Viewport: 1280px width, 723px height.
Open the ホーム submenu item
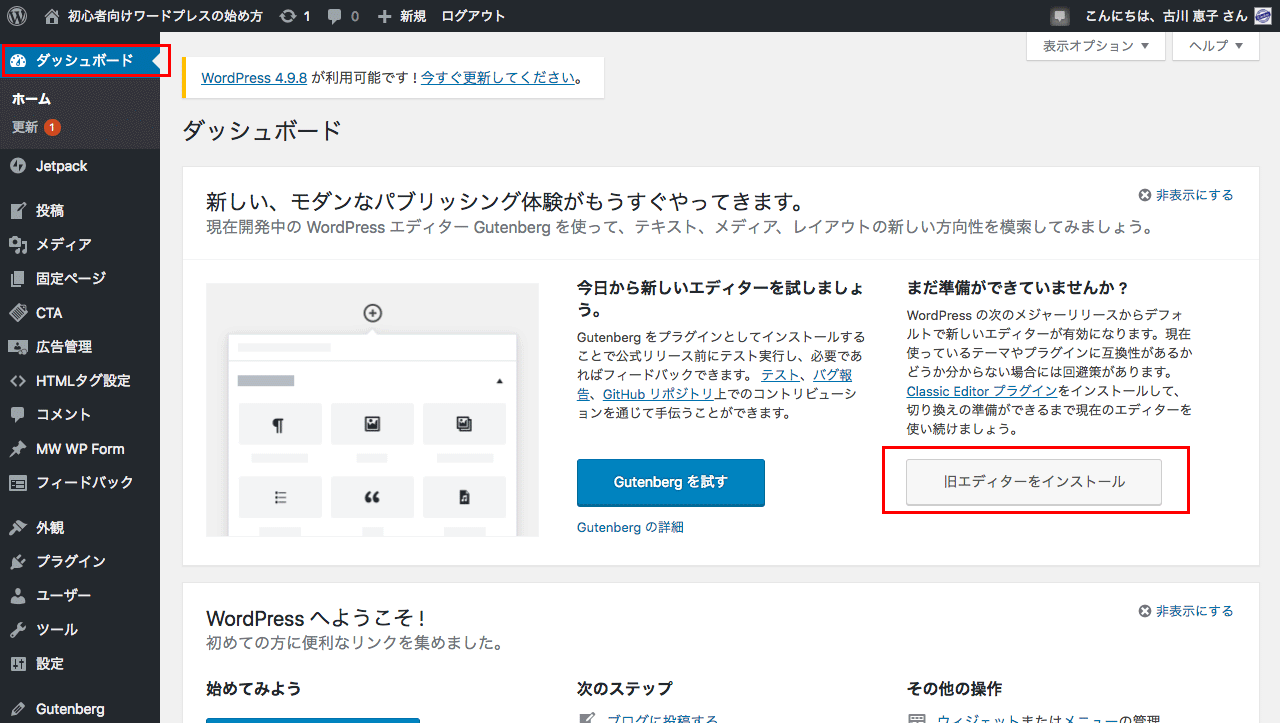pyautogui.click(x=31, y=99)
